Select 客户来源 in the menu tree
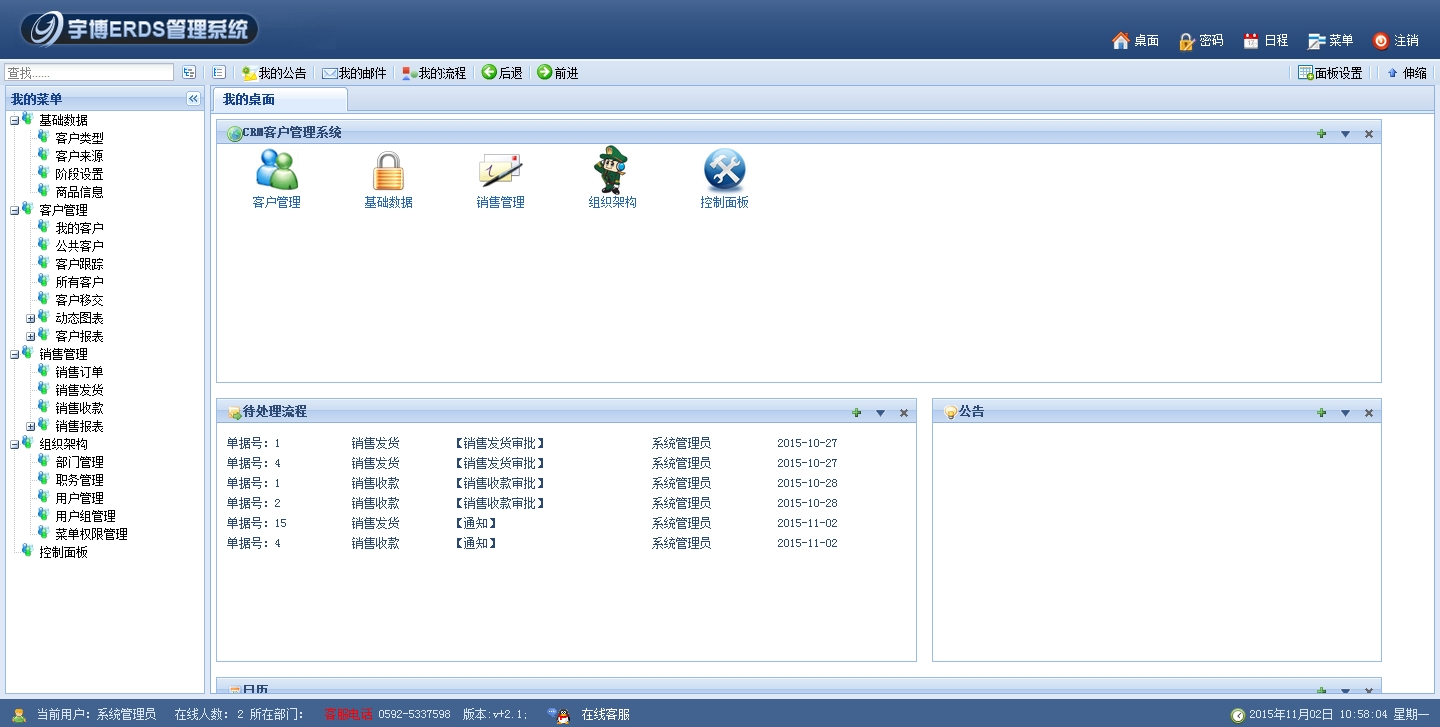This screenshot has height=727, width=1440. point(79,157)
